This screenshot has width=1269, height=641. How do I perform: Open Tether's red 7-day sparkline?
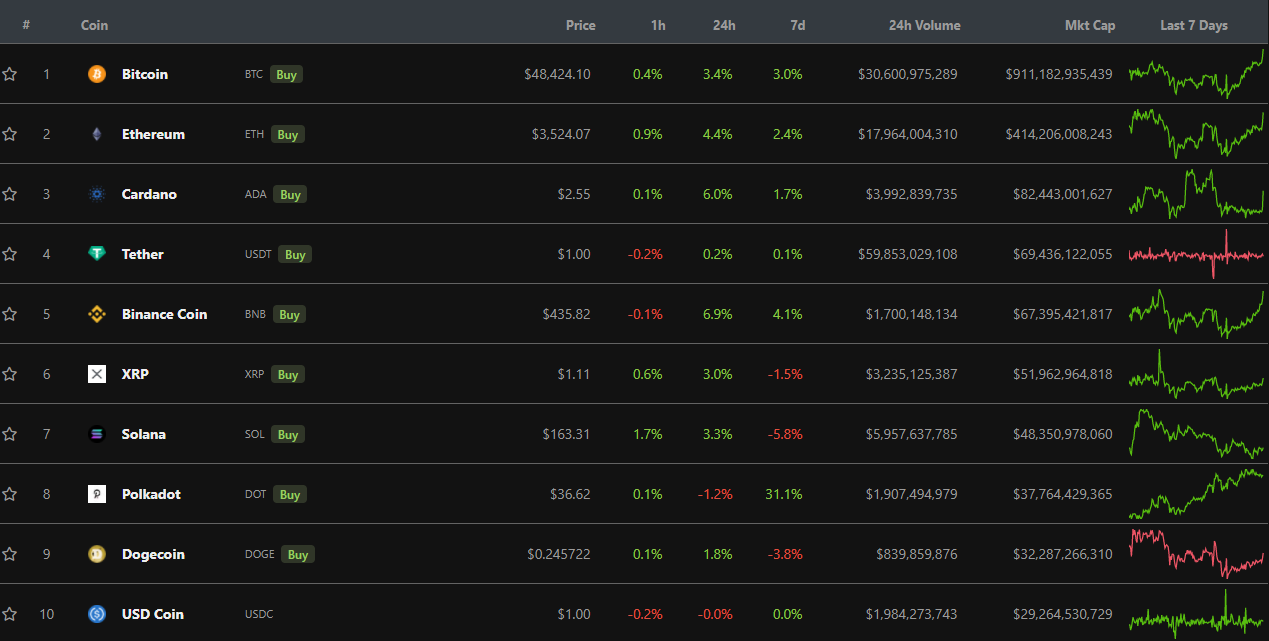1196,254
